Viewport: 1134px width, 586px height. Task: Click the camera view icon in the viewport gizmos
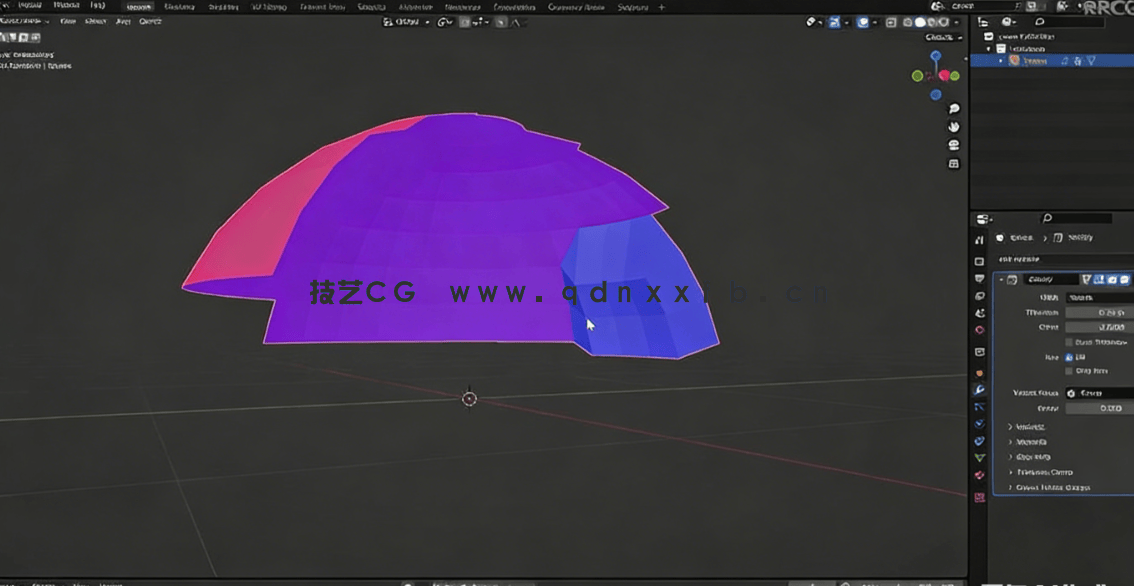pos(953,143)
